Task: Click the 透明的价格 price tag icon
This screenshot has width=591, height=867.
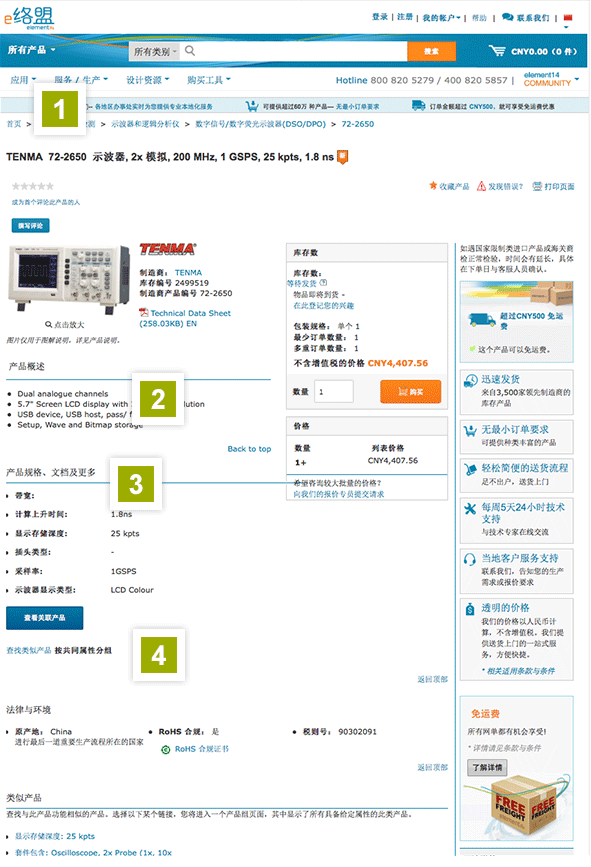Action: [x=470, y=609]
